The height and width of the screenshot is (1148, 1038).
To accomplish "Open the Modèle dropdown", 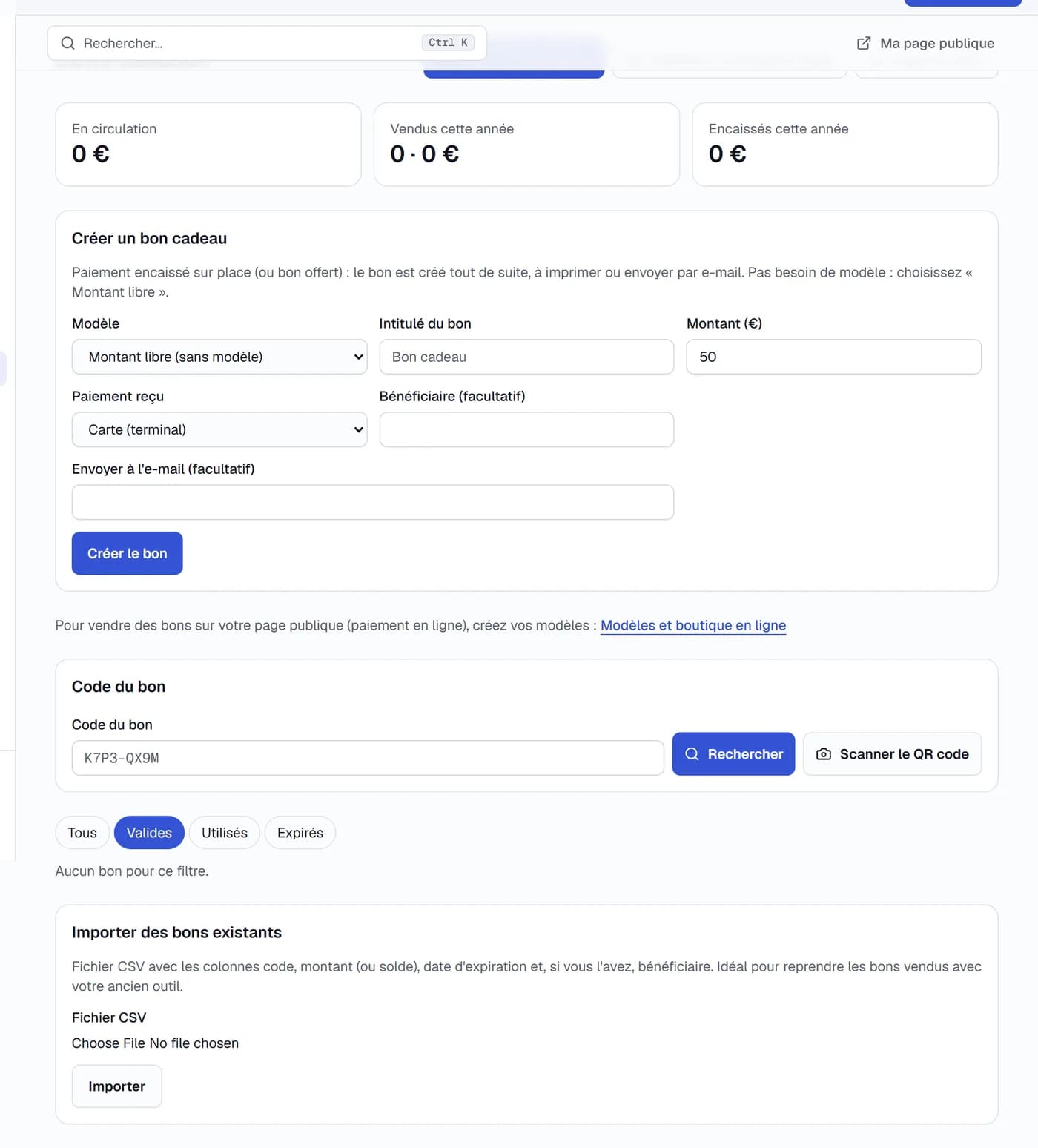I will (x=219, y=357).
